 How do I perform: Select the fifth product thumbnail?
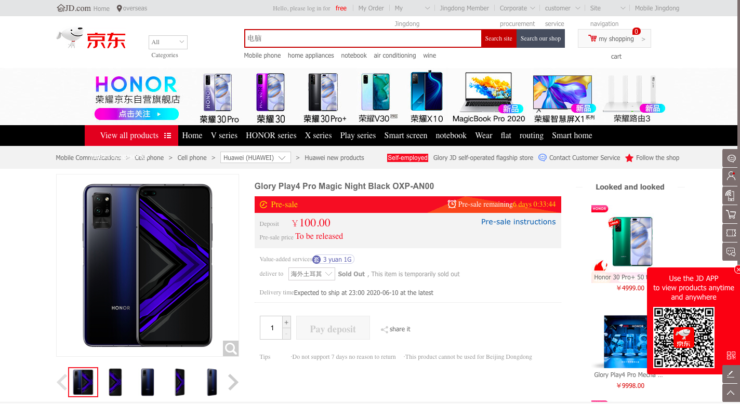pyautogui.click(x=212, y=382)
